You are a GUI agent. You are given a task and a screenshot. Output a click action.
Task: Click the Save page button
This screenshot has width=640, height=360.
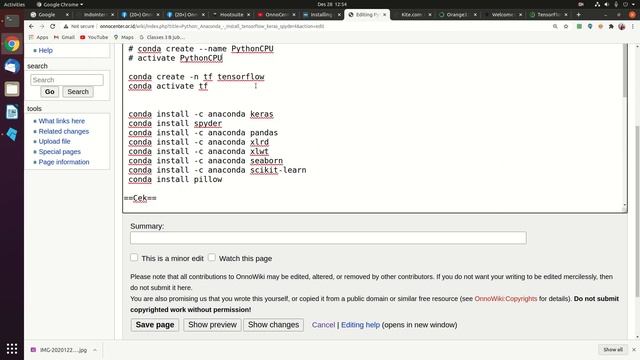(x=155, y=325)
